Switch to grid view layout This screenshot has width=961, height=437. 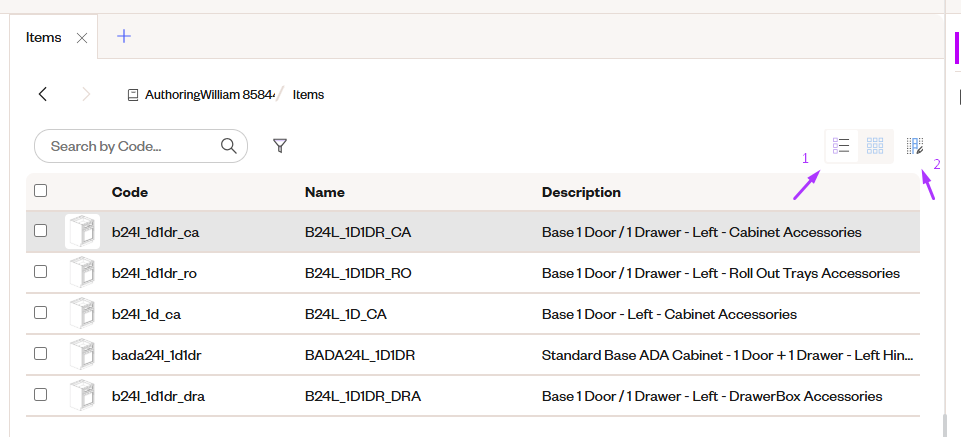[875, 146]
